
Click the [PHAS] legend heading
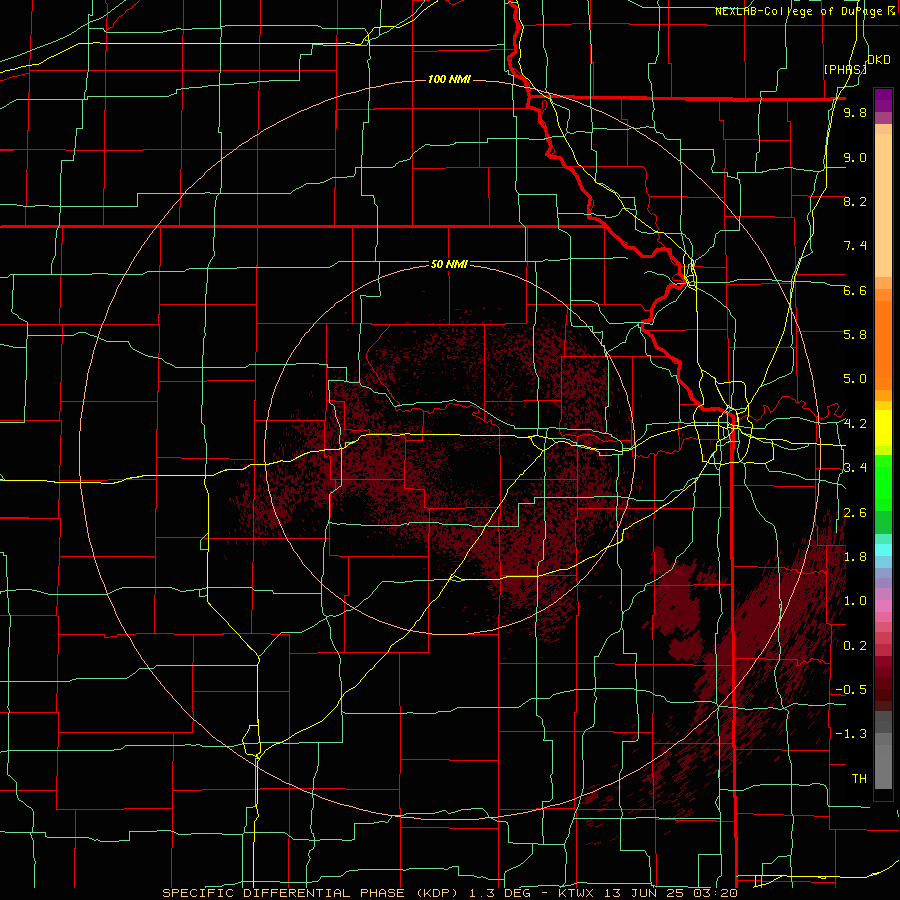[845, 69]
